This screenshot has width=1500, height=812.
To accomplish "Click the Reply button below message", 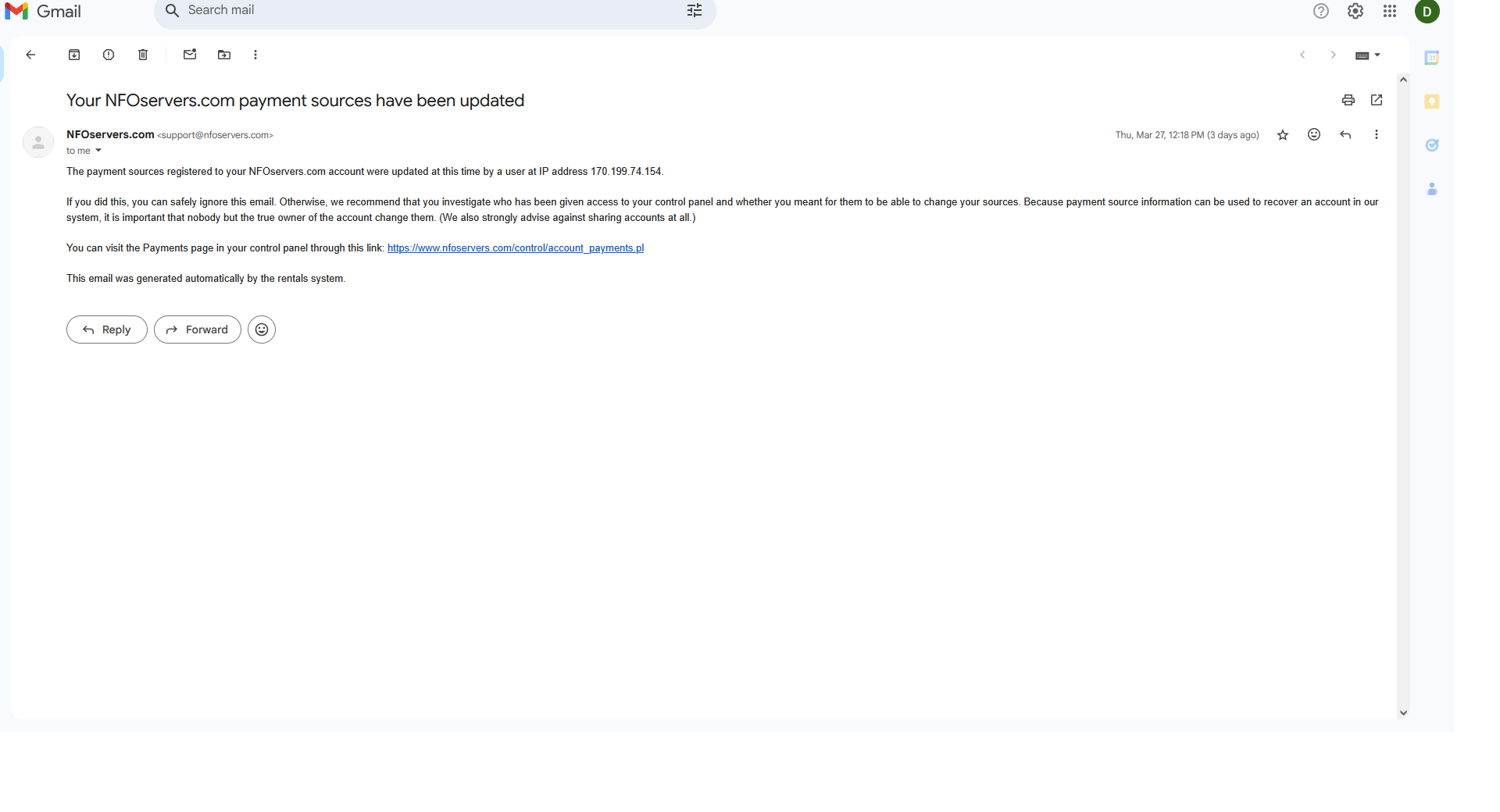I will [x=107, y=329].
